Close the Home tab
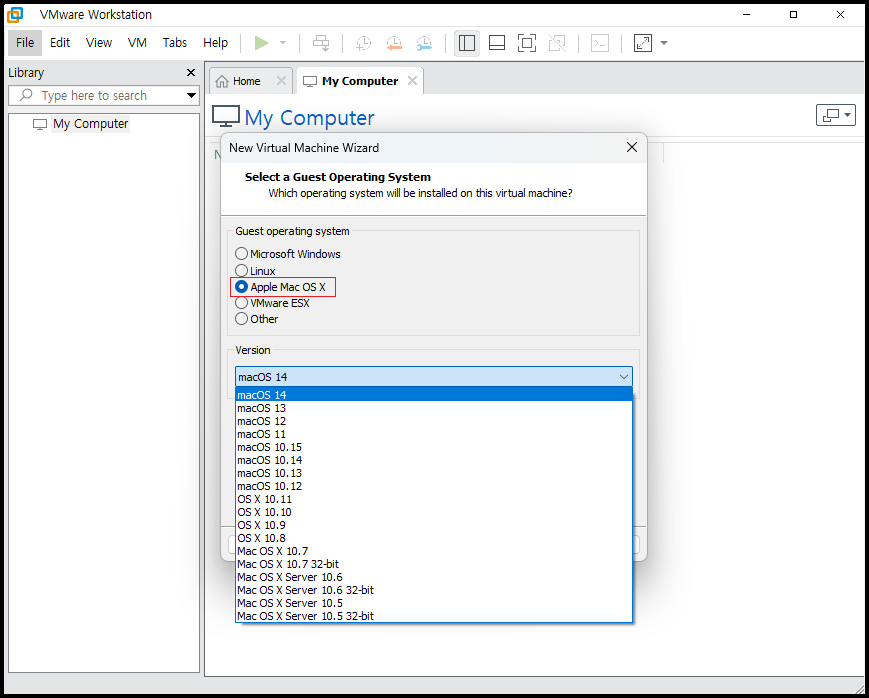 pos(281,81)
